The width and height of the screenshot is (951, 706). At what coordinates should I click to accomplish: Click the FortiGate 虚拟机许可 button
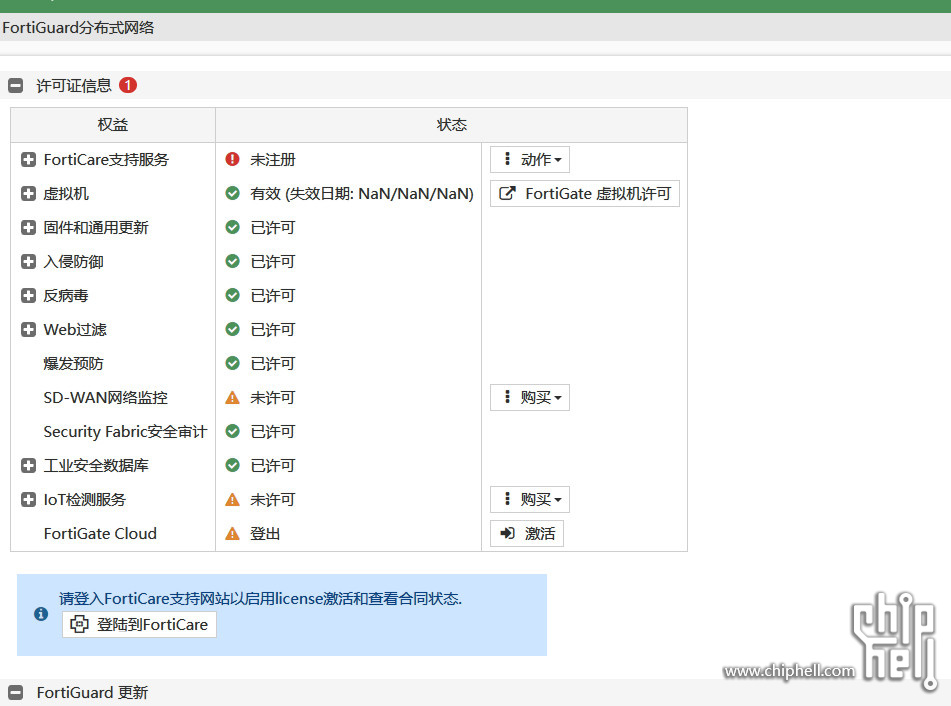(585, 193)
